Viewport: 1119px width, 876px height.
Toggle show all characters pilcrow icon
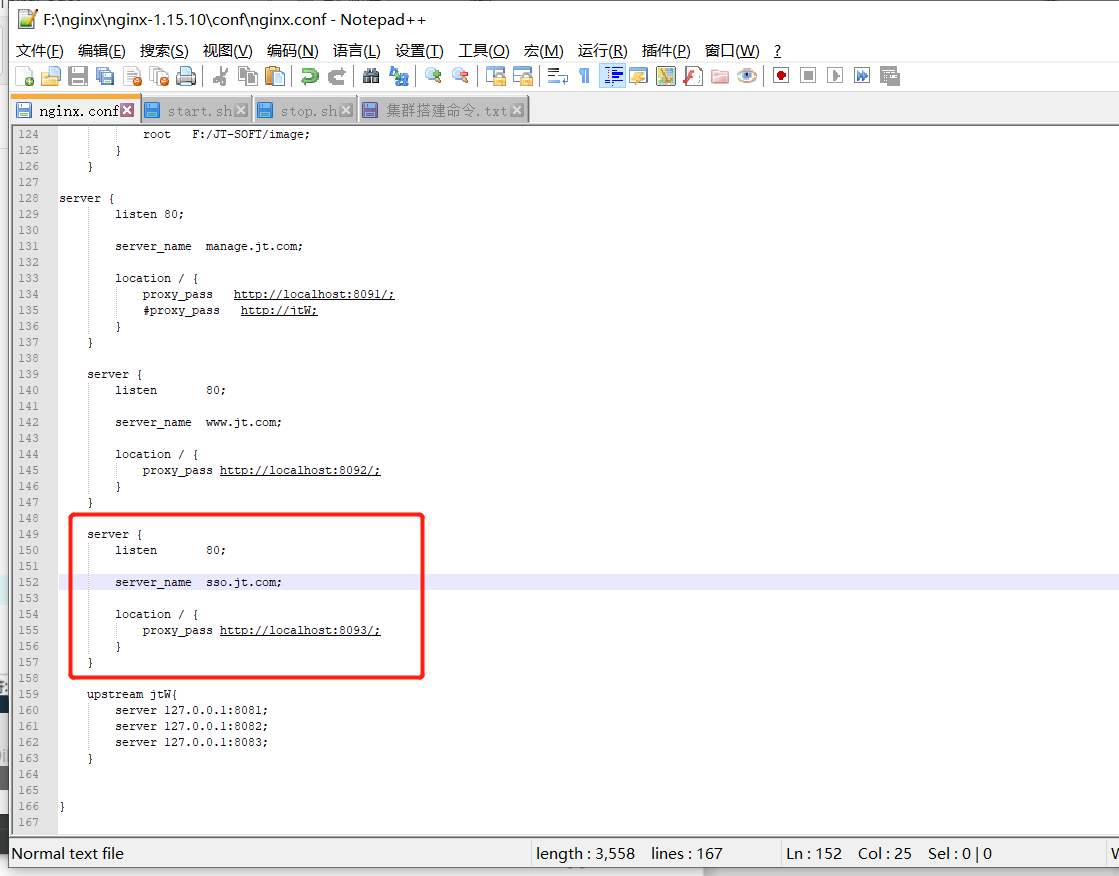(x=584, y=76)
